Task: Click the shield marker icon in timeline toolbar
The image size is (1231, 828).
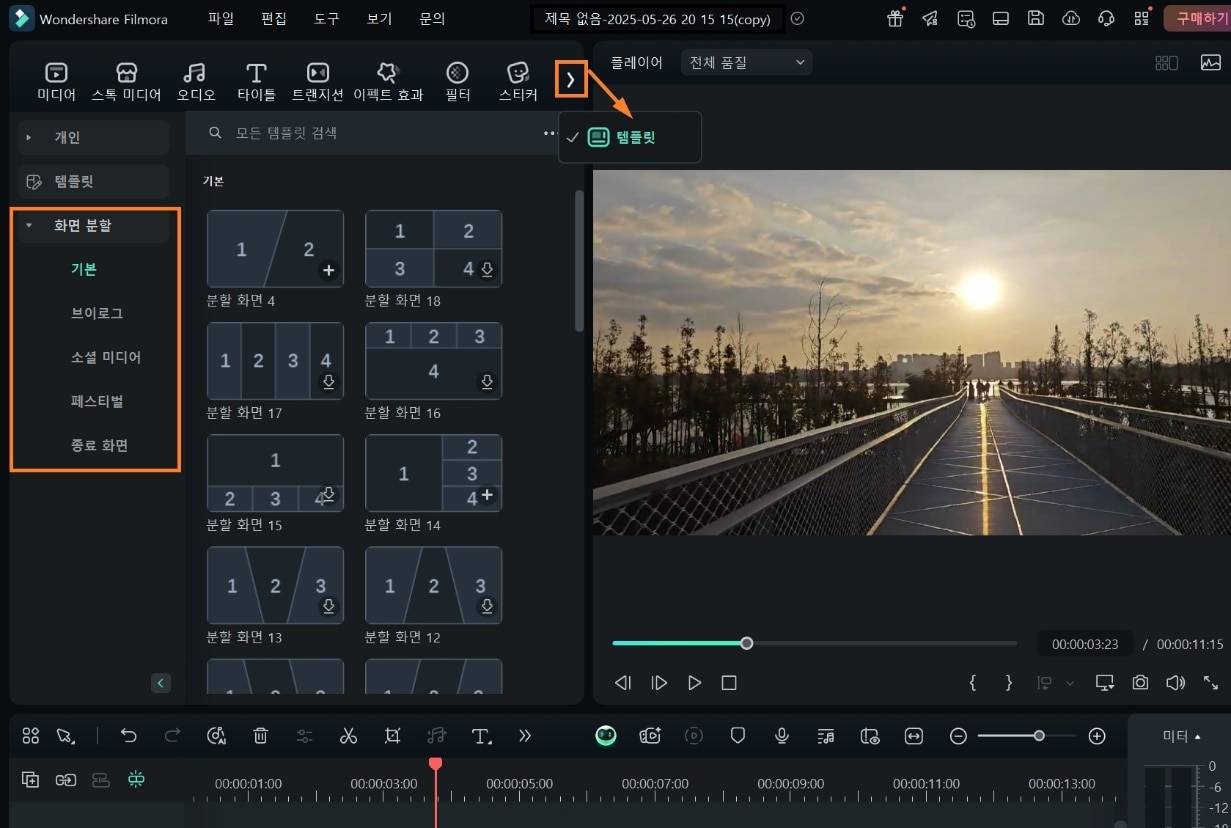Action: tap(738, 736)
